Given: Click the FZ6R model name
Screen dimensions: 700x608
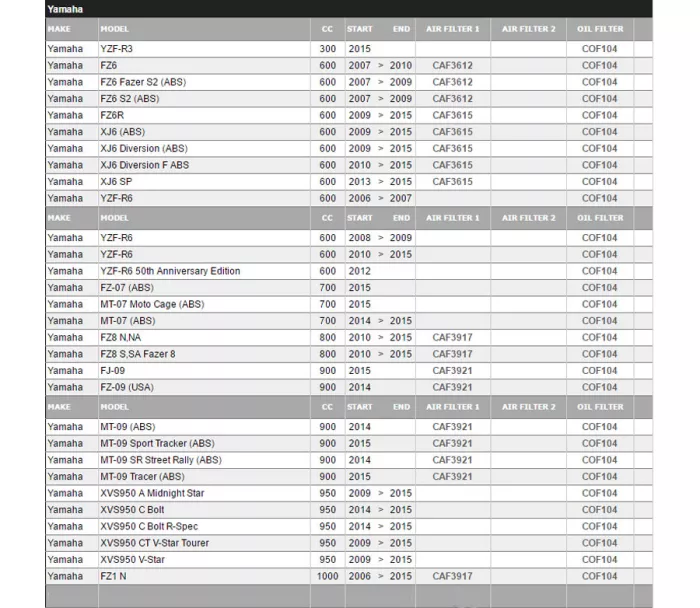Looking at the screenshot, I should [112, 115].
